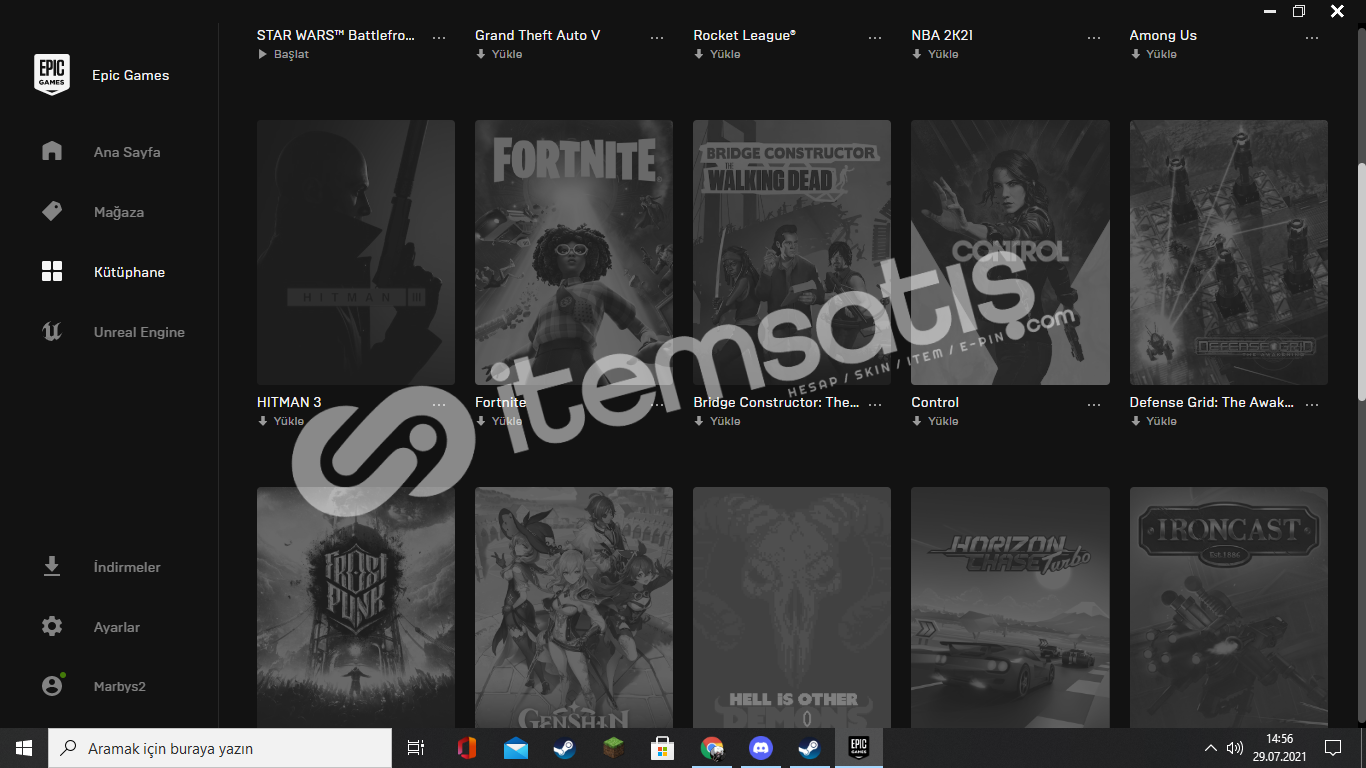Click the library vertical scrollbar
This screenshot has width=1366, height=768.
click(x=1360, y=282)
